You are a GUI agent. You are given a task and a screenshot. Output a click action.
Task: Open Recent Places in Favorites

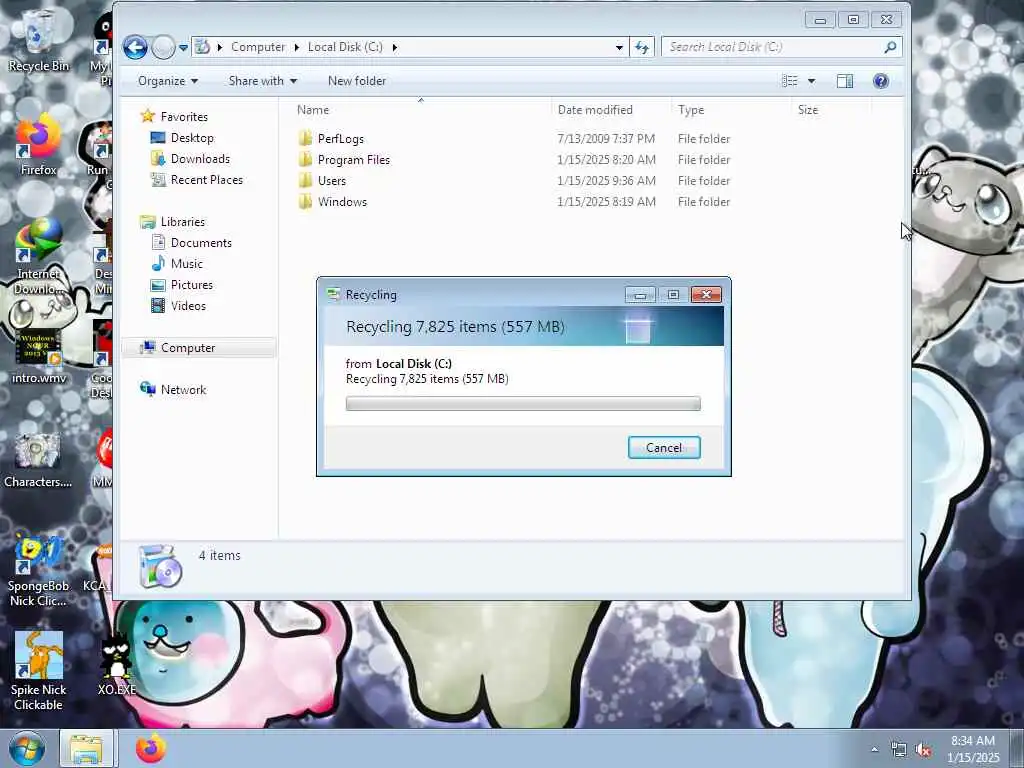pyautogui.click(x=206, y=180)
